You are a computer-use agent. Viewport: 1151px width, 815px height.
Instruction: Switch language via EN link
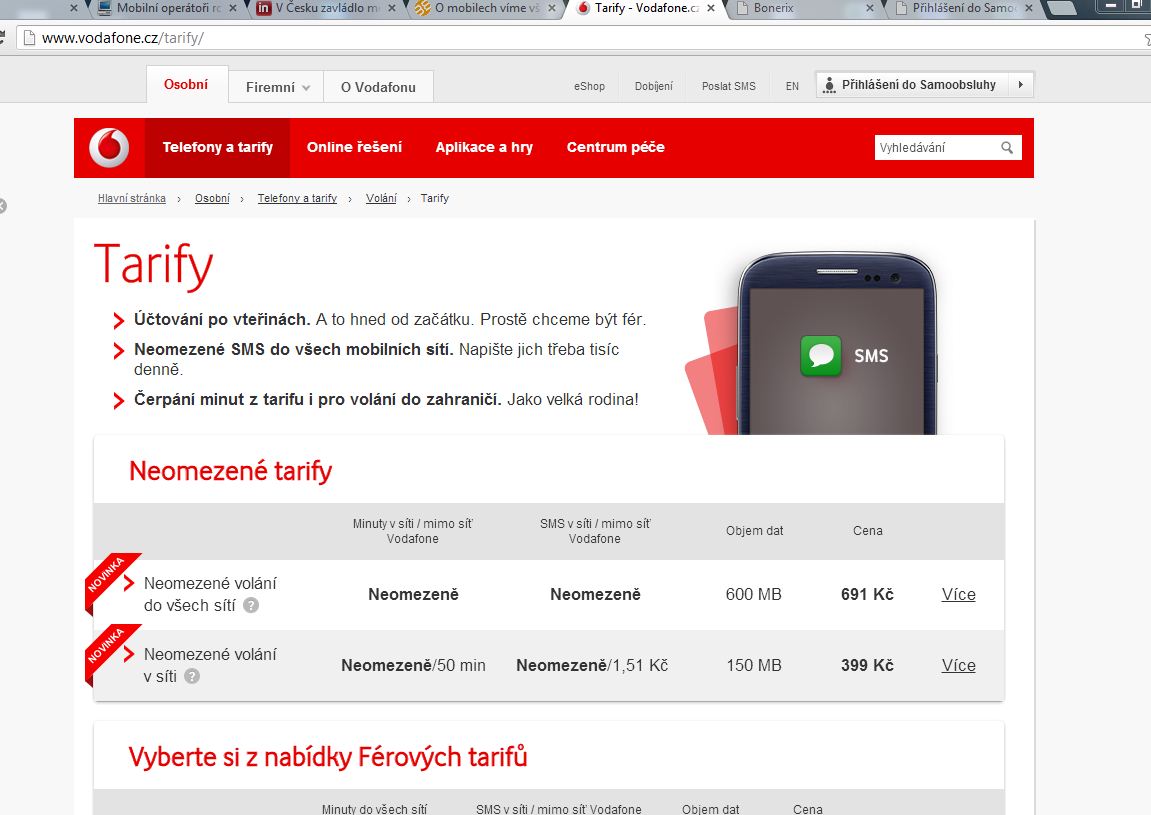coord(792,87)
